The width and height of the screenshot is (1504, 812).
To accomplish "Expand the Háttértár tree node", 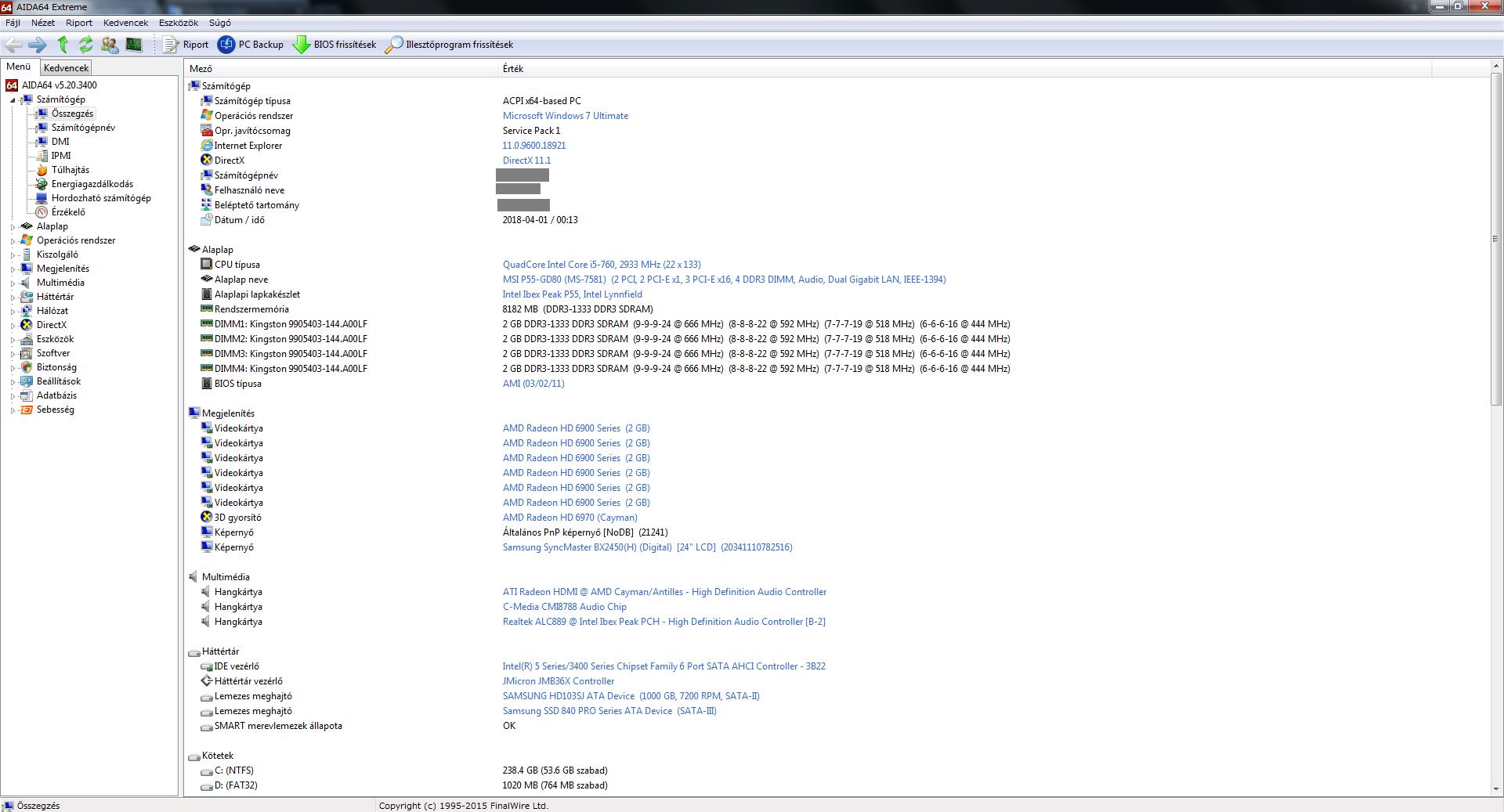I will click(x=13, y=298).
